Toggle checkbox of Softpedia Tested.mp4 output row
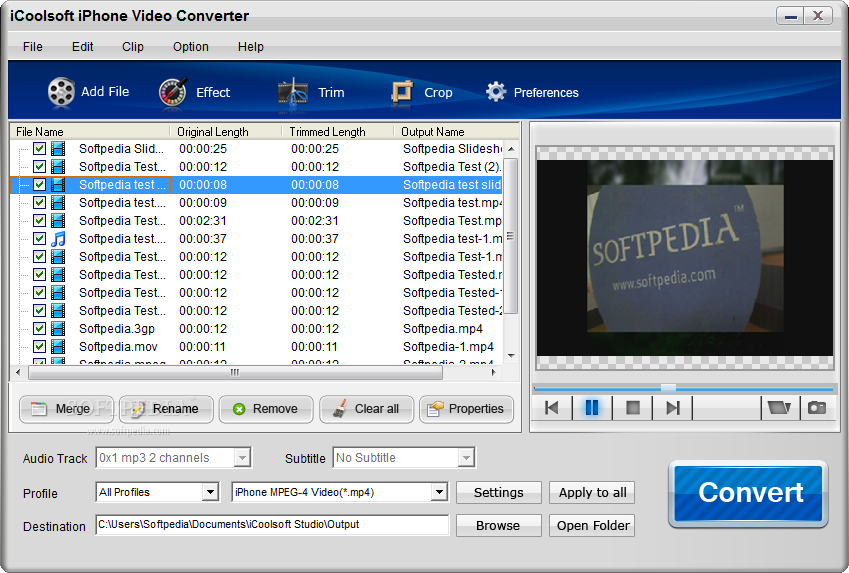This screenshot has width=849, height=573. click(x=39, y=275)
